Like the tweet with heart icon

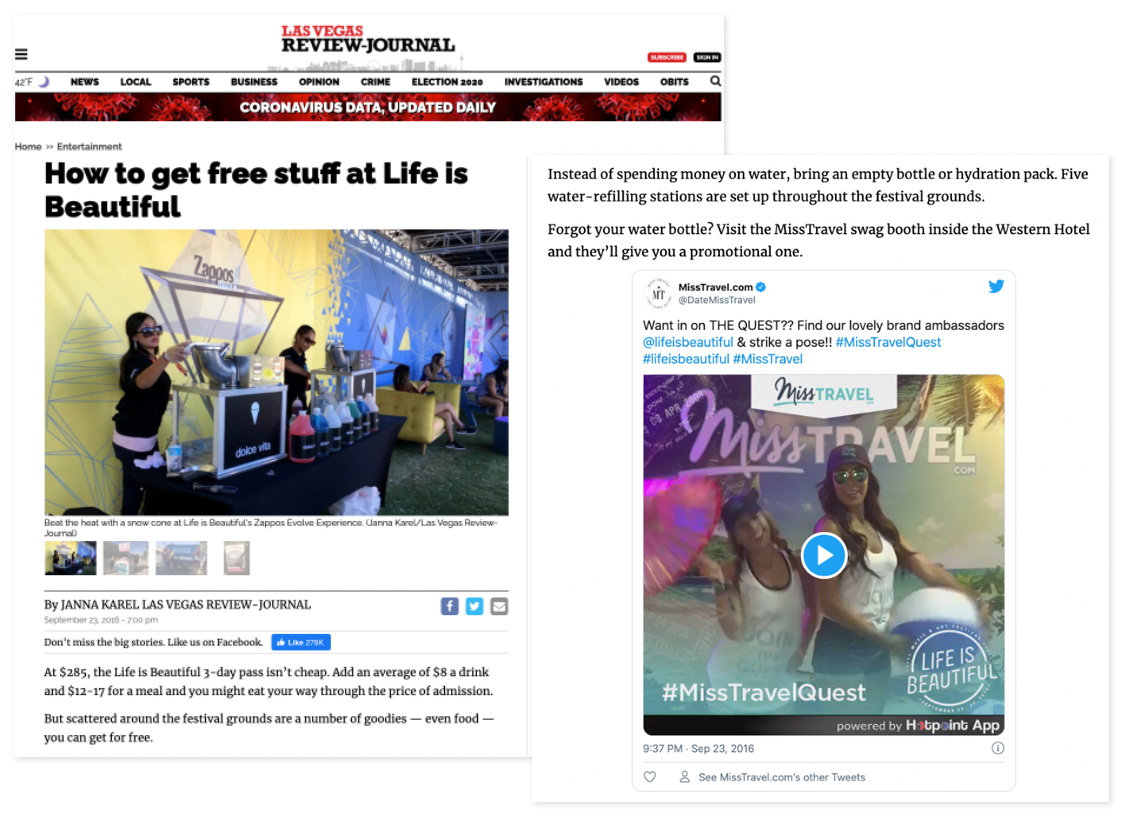pyautogui.click(x=650, y=777)
